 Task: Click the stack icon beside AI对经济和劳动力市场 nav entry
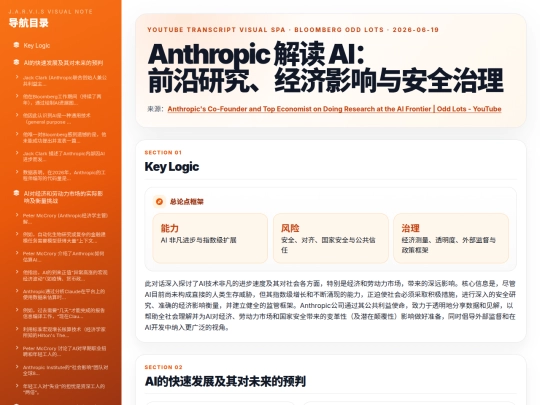[x=16, y=193]
